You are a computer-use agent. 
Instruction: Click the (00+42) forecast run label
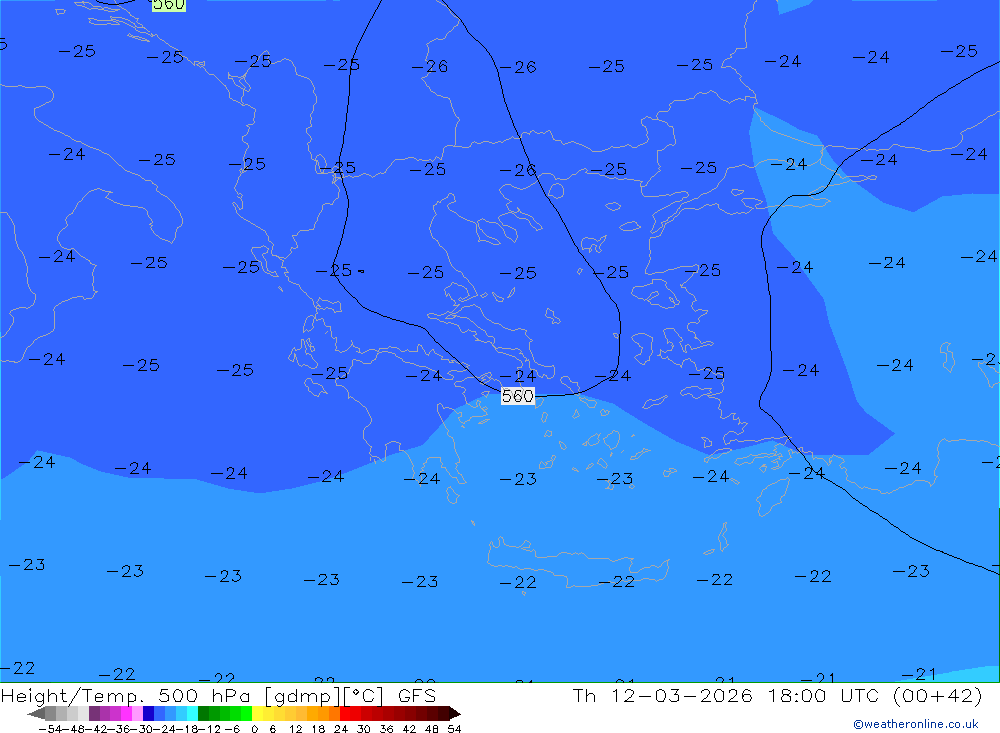pos(938,695)
